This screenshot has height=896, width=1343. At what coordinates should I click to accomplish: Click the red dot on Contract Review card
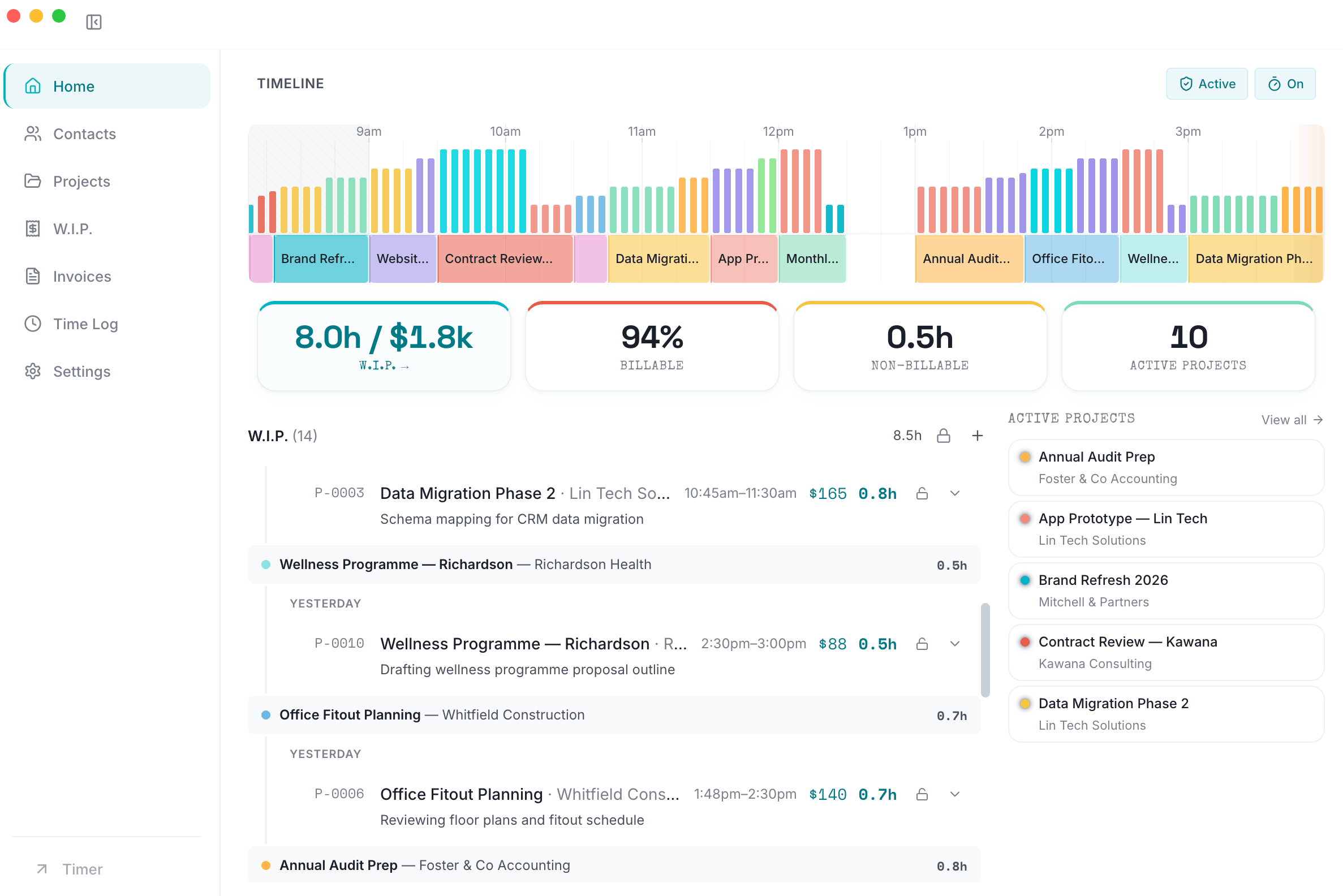(1025, 641)
